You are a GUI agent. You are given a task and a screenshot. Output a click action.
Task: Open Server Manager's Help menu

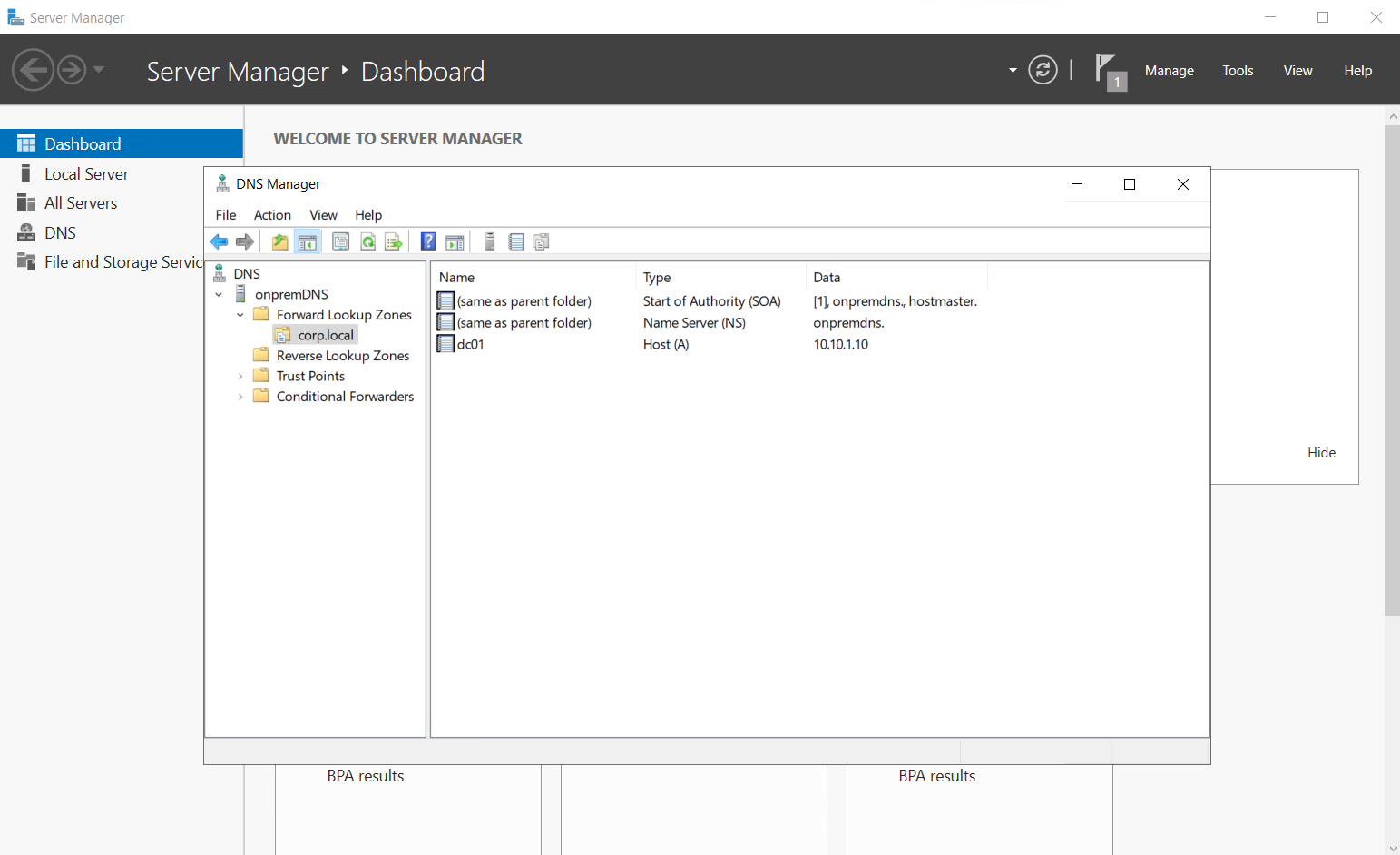(1357, 71)
